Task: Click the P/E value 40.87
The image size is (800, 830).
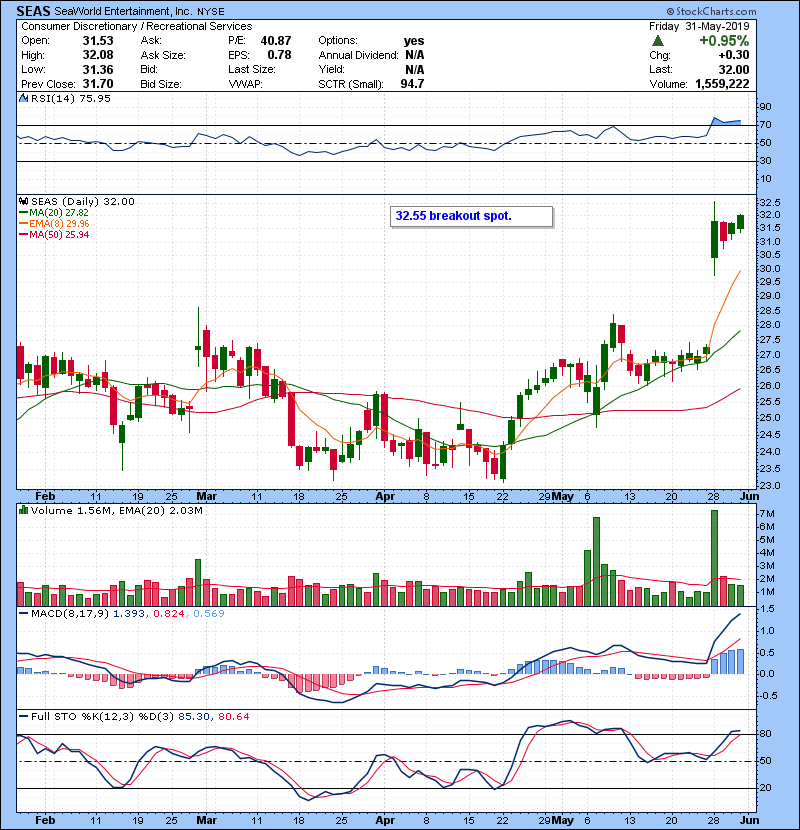Action: point(276,41)
